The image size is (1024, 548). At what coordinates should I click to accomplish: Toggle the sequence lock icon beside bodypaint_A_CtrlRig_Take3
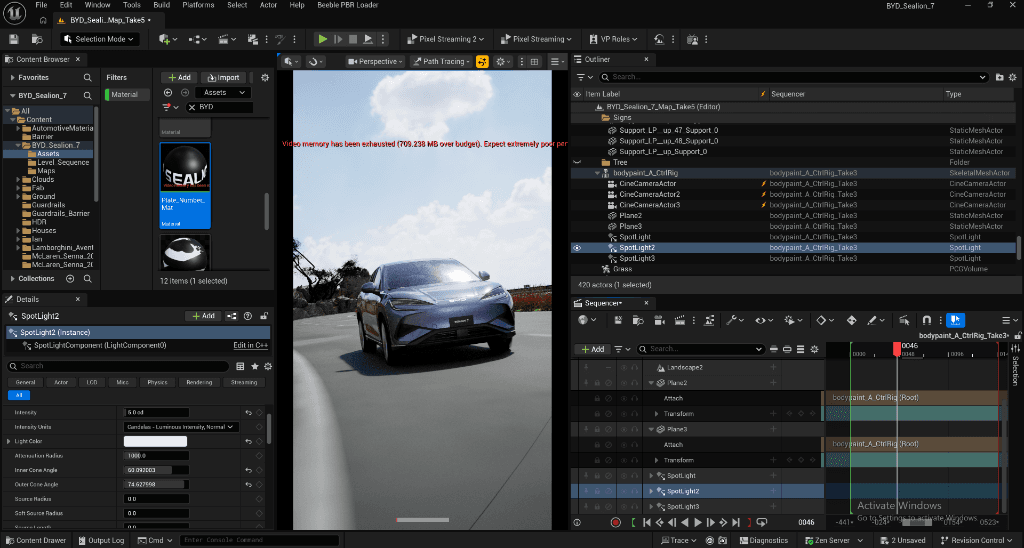click(x=1017, y=336)
